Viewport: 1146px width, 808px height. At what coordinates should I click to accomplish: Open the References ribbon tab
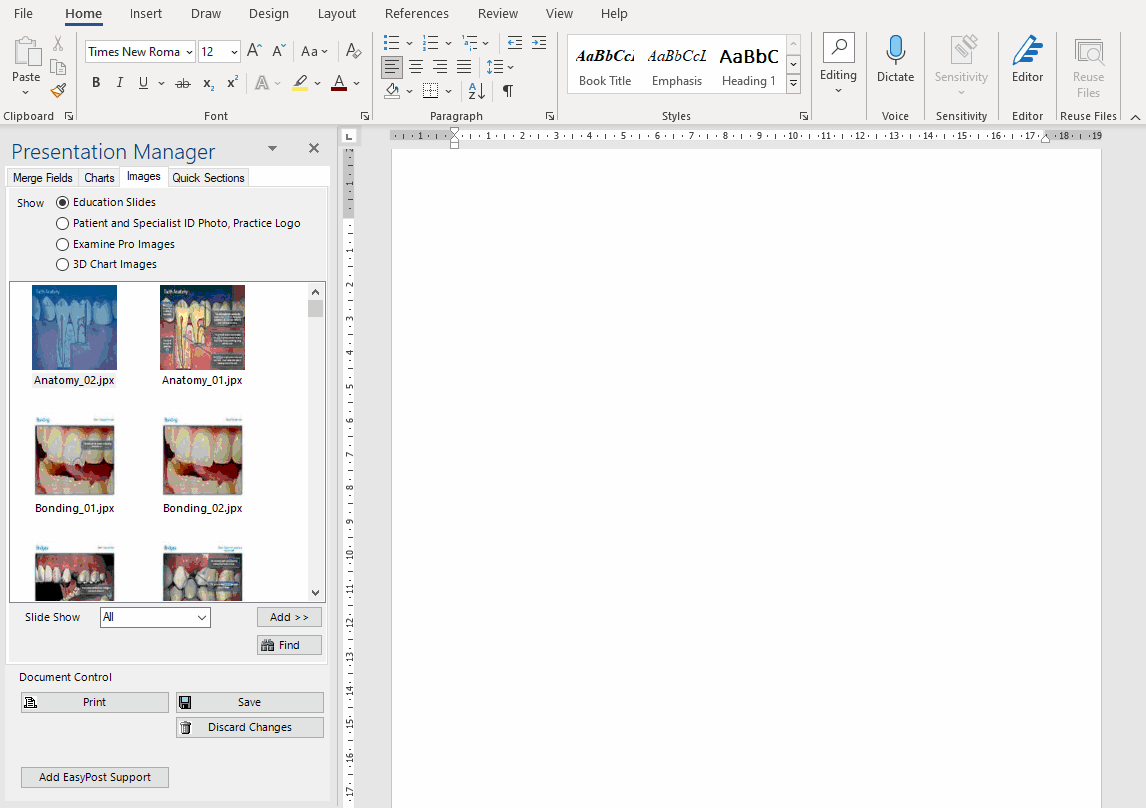pyautogui.click(x=416, y=14)
